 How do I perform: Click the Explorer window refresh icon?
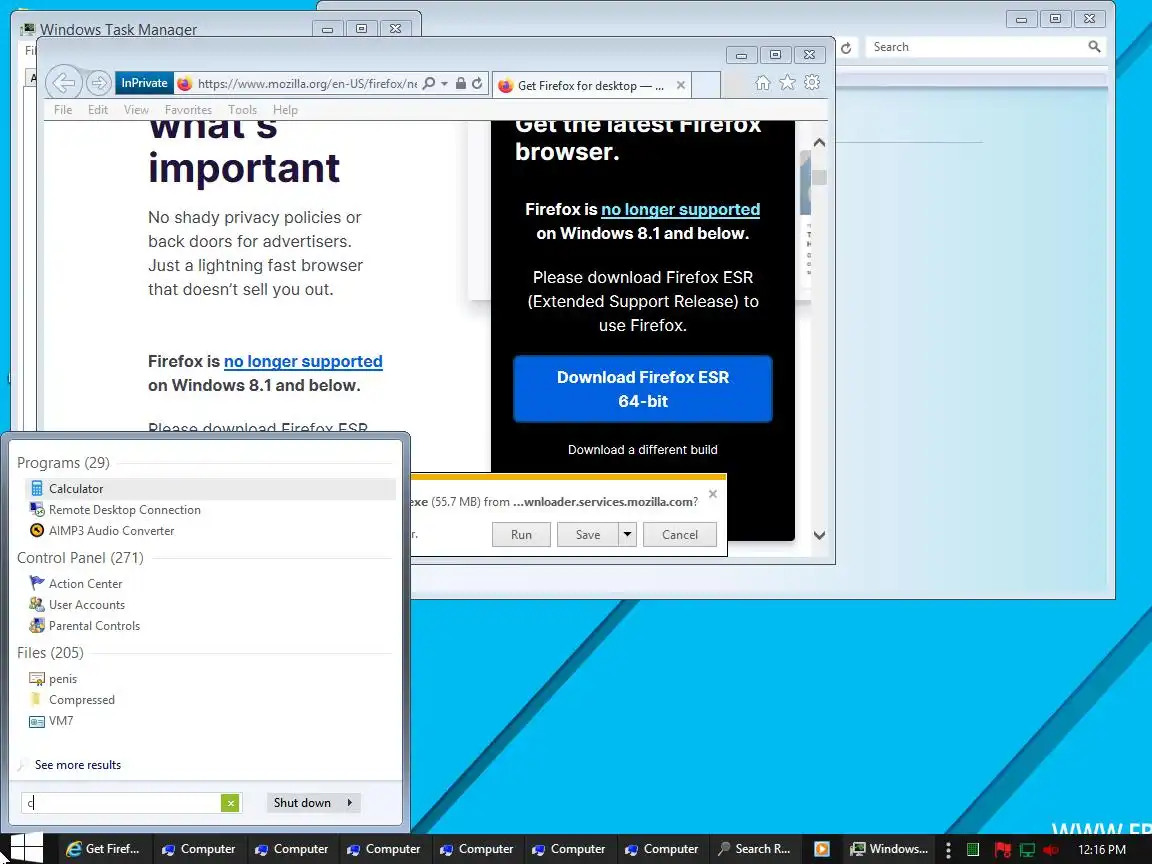[x=846, y=48]
